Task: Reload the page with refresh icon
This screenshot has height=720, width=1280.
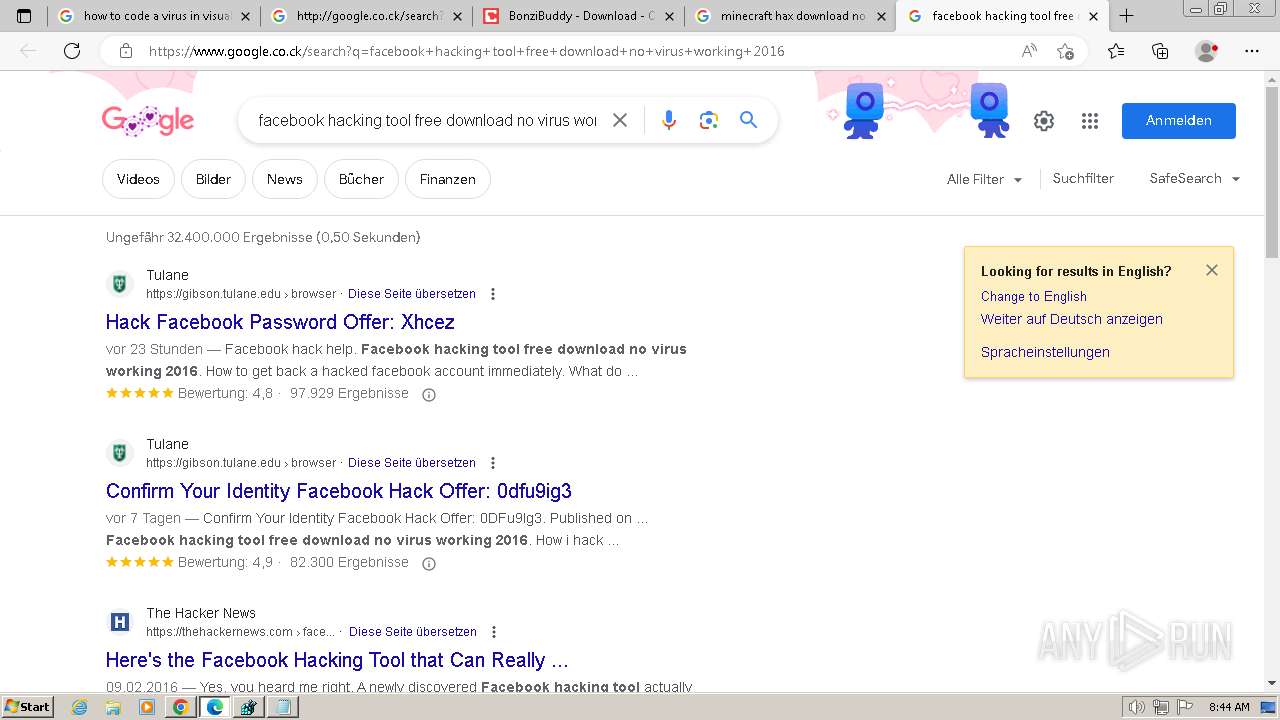Action: click(x=72, y=51)
